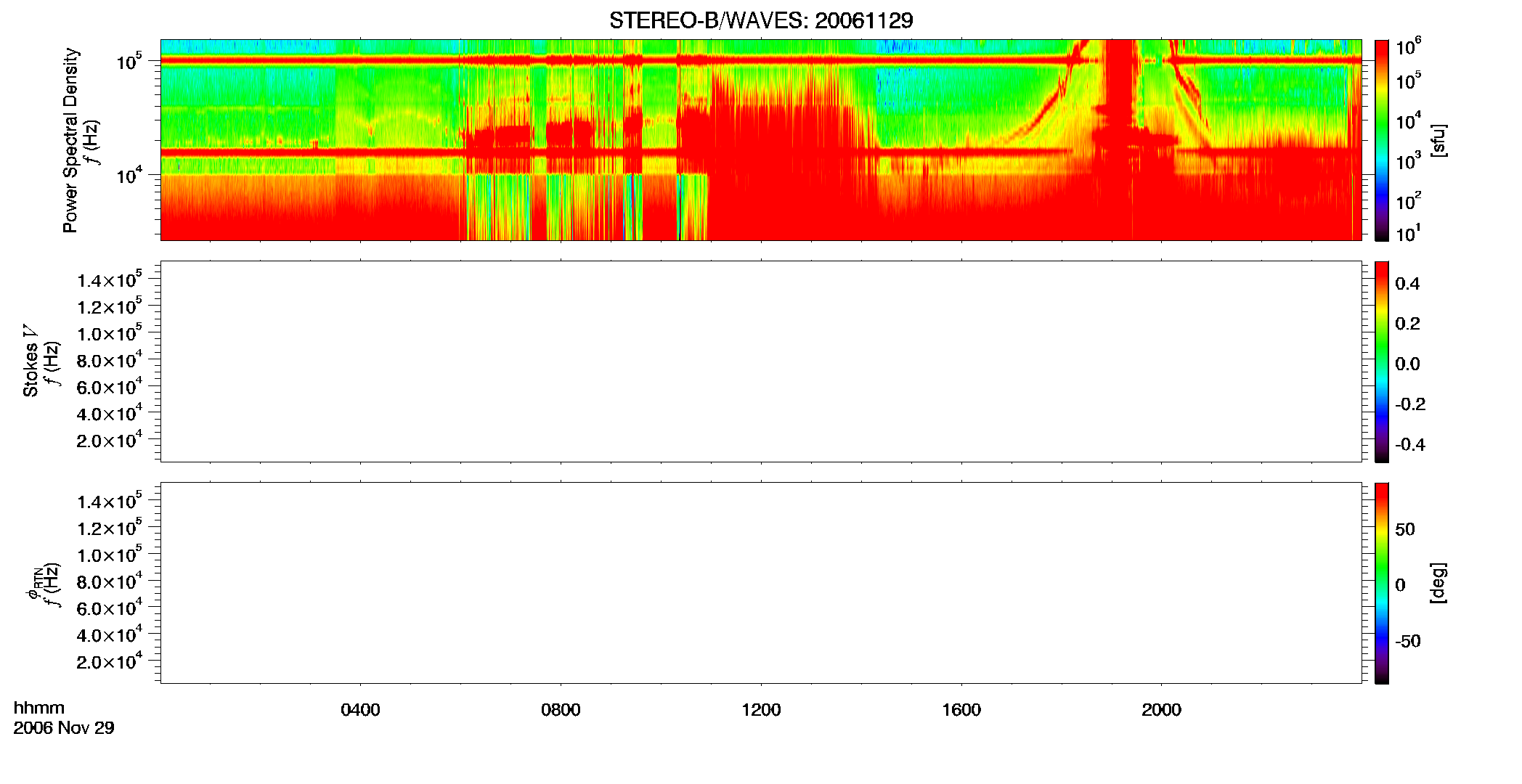Click the 1.4×10^5 tick in Stokes V panel
Screen dimensions: 1522x784
coord(110,279)
